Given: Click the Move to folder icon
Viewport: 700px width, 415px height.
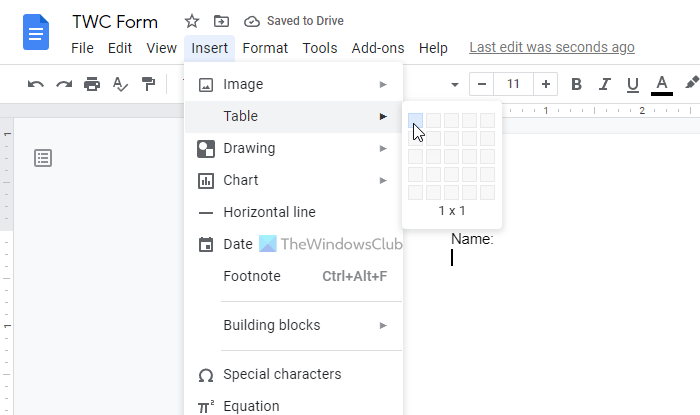Looking at the screenshot, I should (221, 21).
